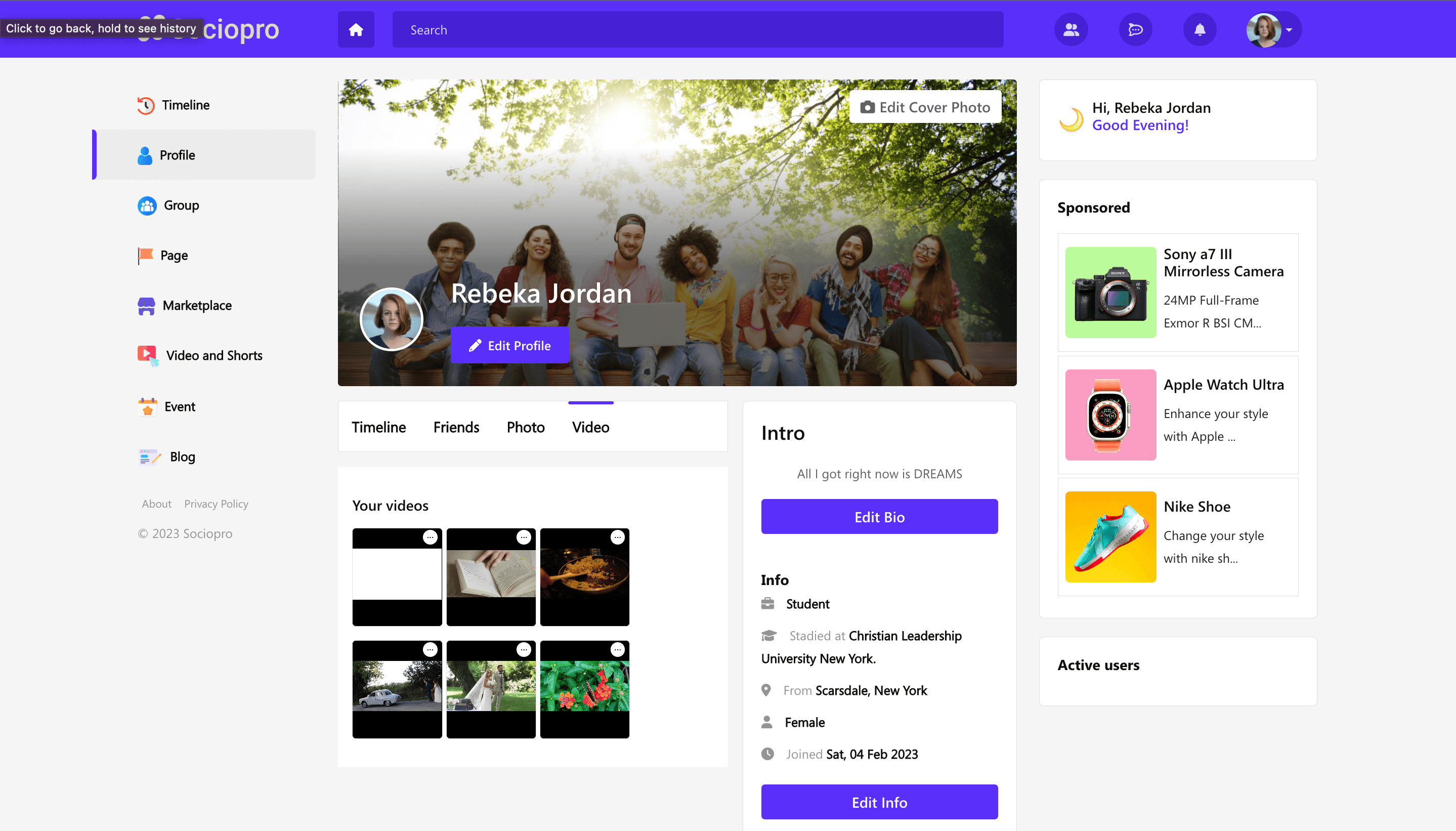1456x831 pixels.
Task: Select the Friends icon in the top bar
Action: (1070, 29)
